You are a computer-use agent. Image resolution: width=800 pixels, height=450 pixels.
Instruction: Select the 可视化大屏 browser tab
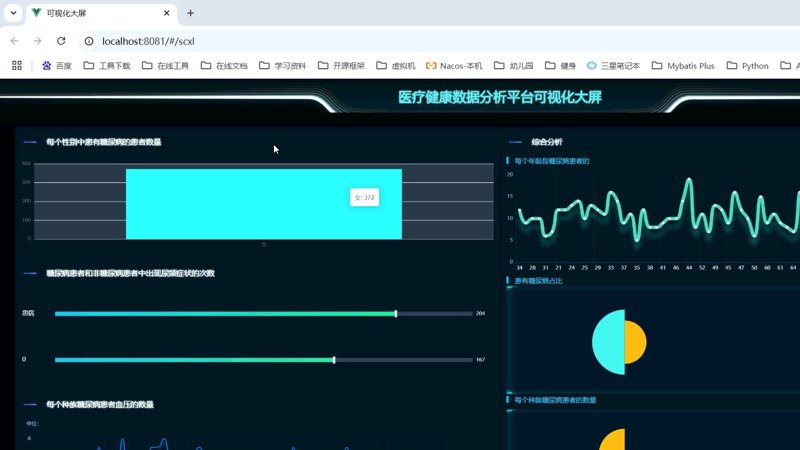tap(101, 13)
